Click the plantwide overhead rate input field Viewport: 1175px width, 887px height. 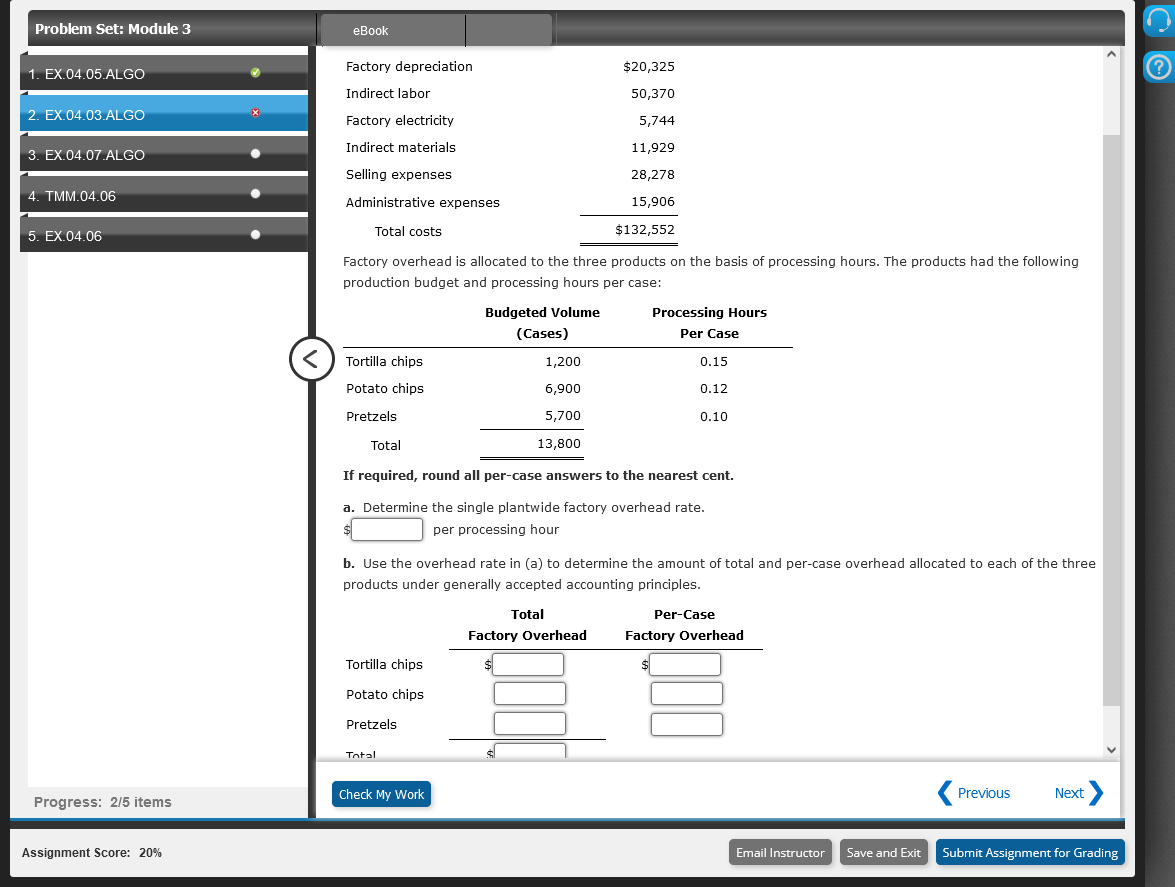[387, 530]
